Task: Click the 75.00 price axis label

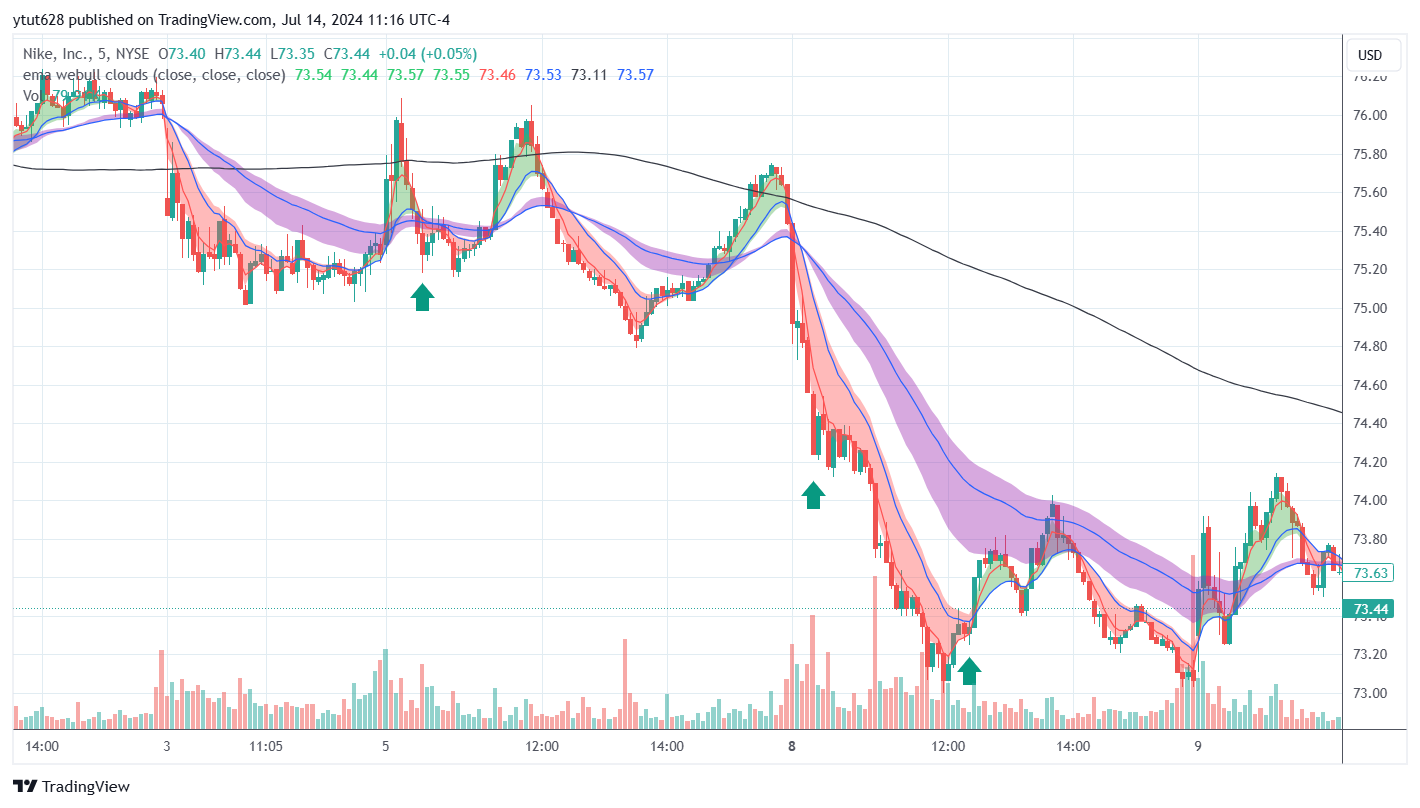Action: 1370,308
